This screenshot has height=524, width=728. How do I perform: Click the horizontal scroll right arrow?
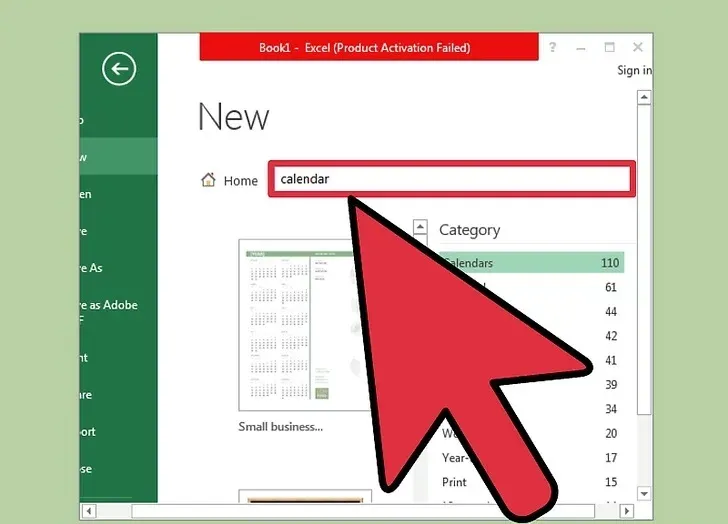[x=627, y=511]
